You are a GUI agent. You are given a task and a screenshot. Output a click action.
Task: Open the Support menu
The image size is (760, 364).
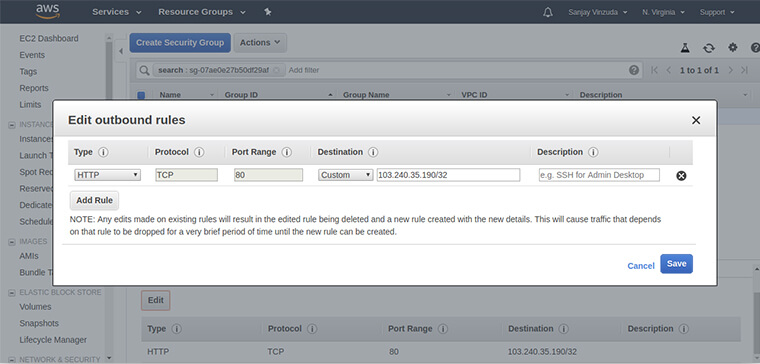pyautogui.click(x=717, y=12)
